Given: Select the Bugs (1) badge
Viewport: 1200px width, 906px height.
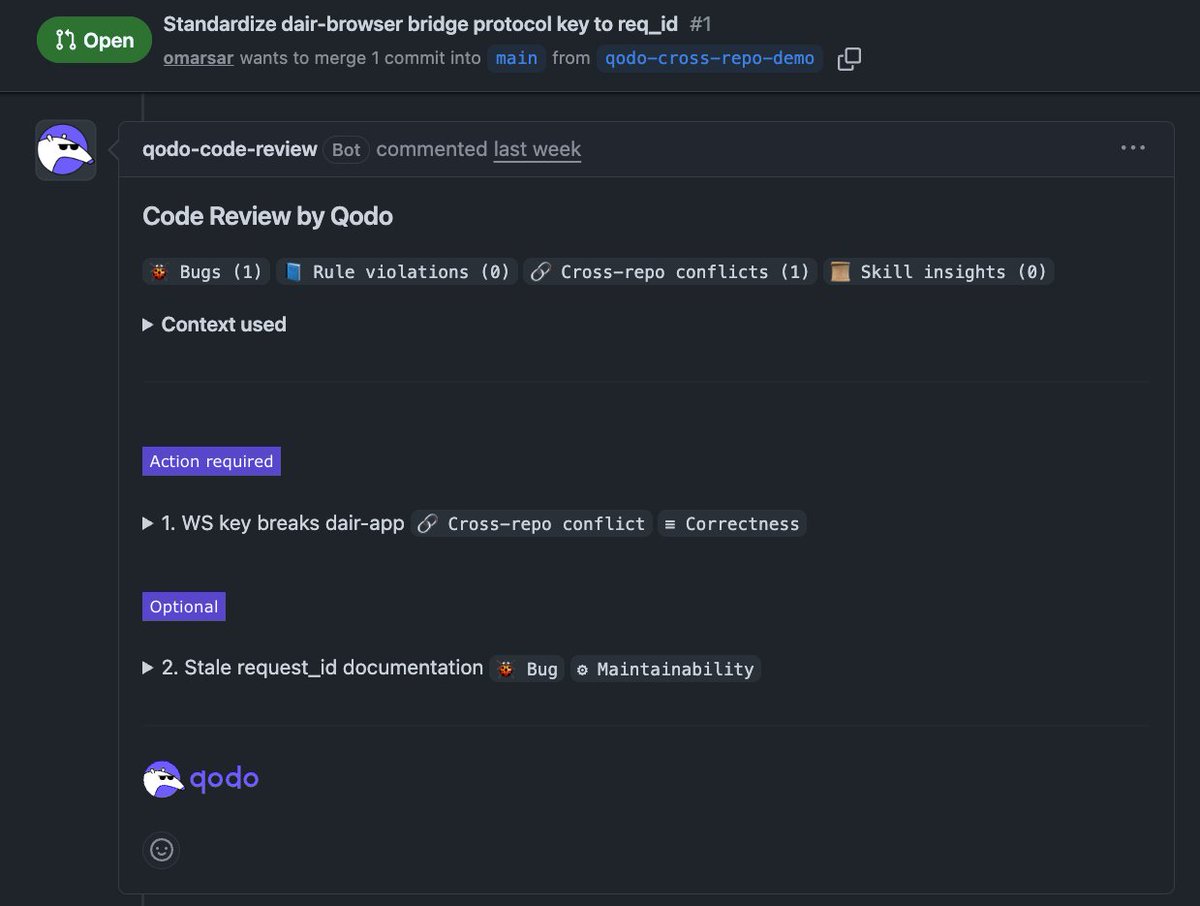Looking at the screenshot, I should point(206,272).
